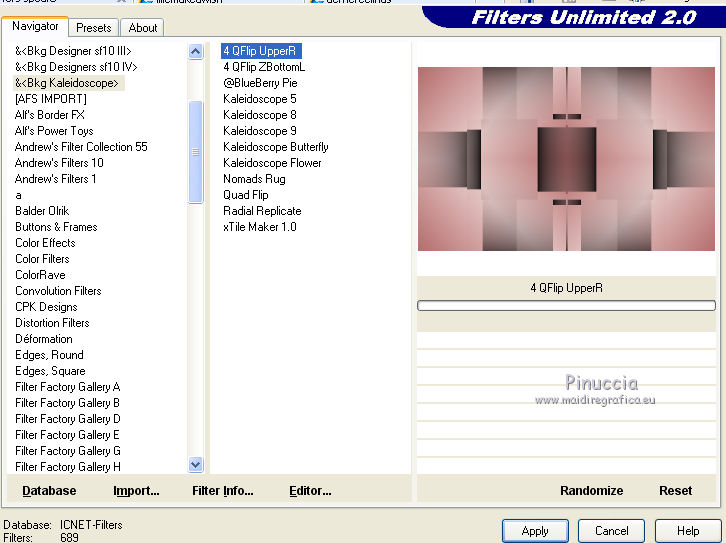Select the ColorRave category
This screenshot has width=726, height=543.
click(x=40, y=275)
